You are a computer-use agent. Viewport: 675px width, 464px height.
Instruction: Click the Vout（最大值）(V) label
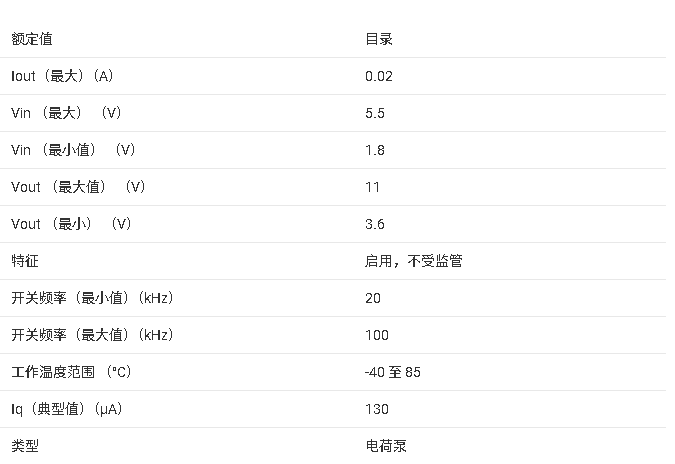point(78,187)
